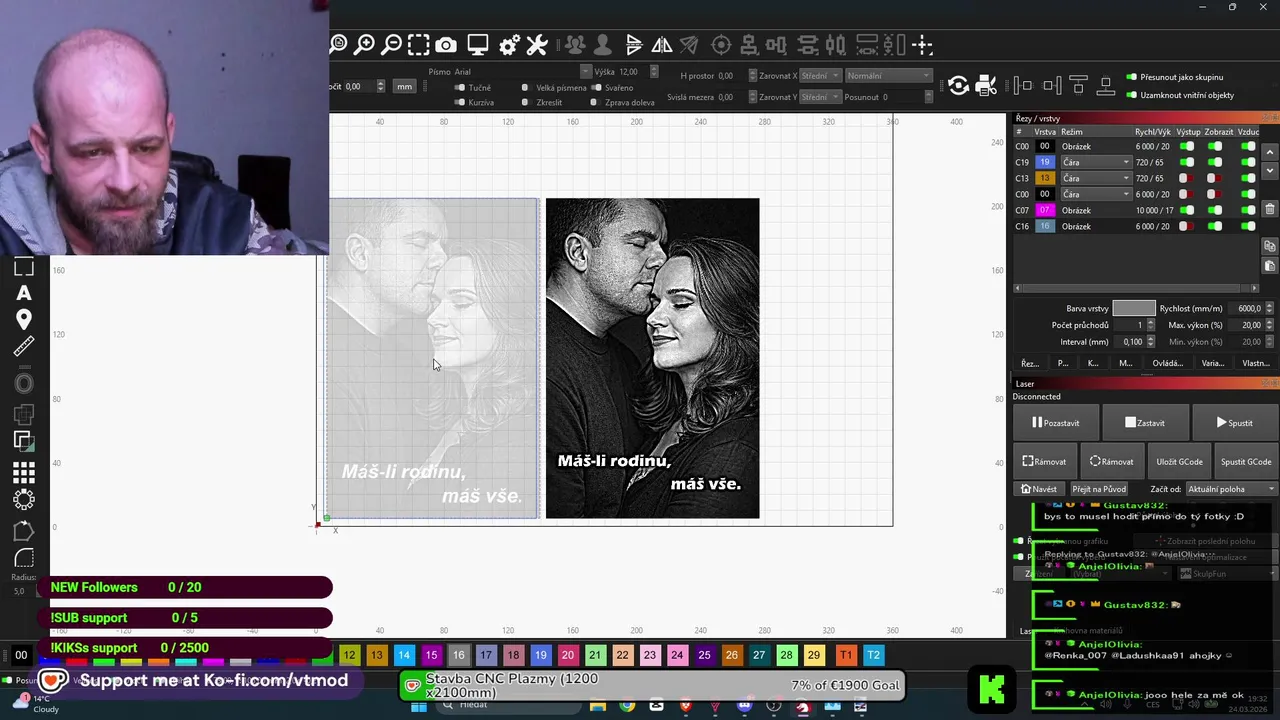1280x720 pixels.
Task: Click Uložit GCode button
Action: click(1179, 461)
